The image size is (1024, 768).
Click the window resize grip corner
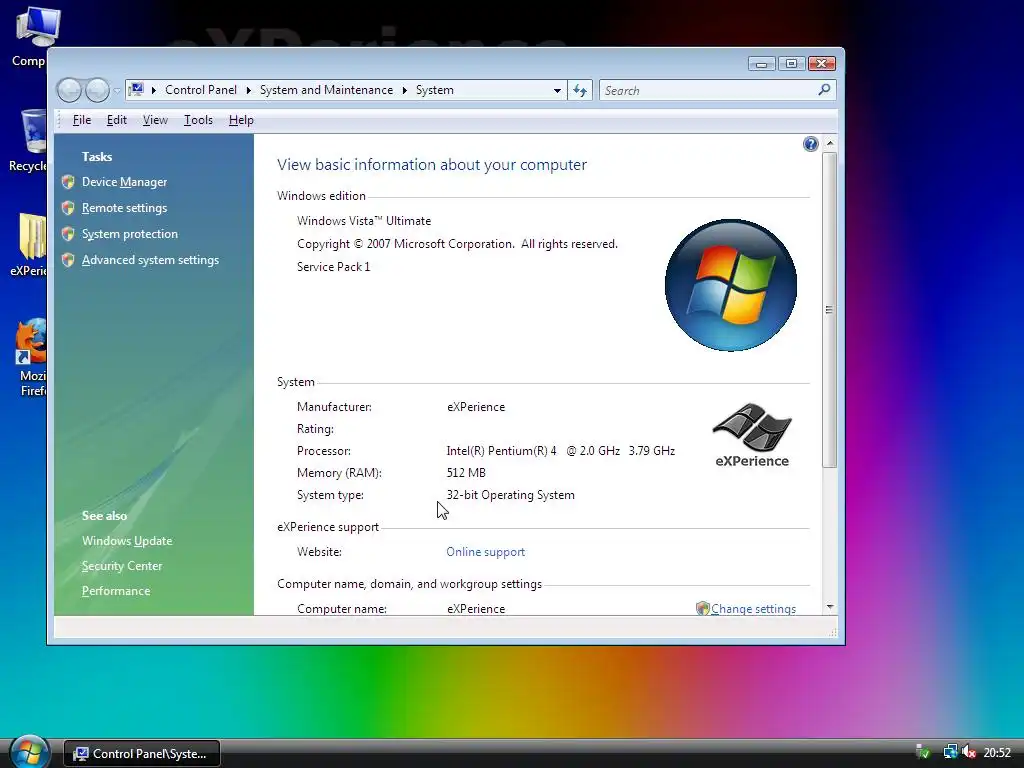point(833,632)
